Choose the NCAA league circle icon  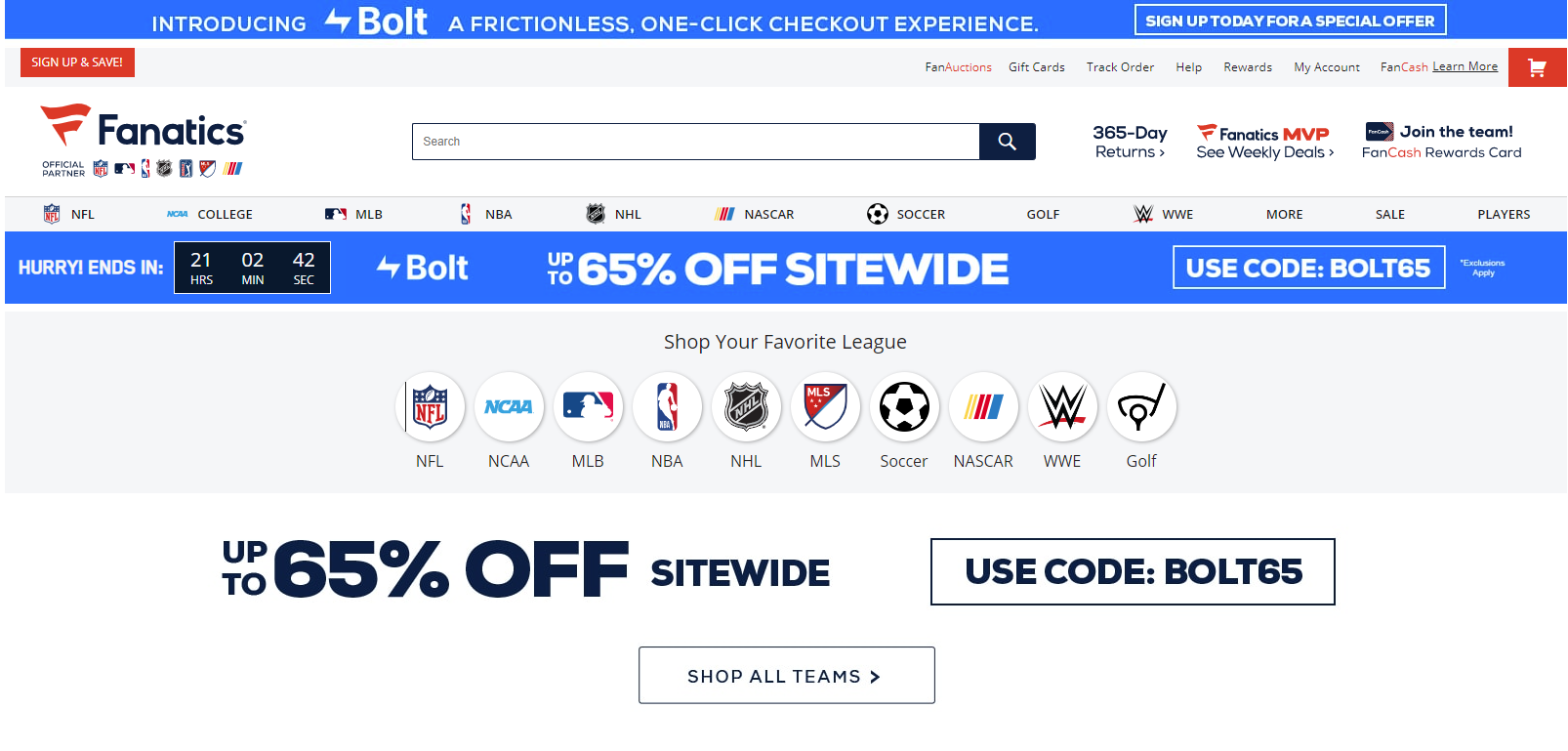point(509,407)
